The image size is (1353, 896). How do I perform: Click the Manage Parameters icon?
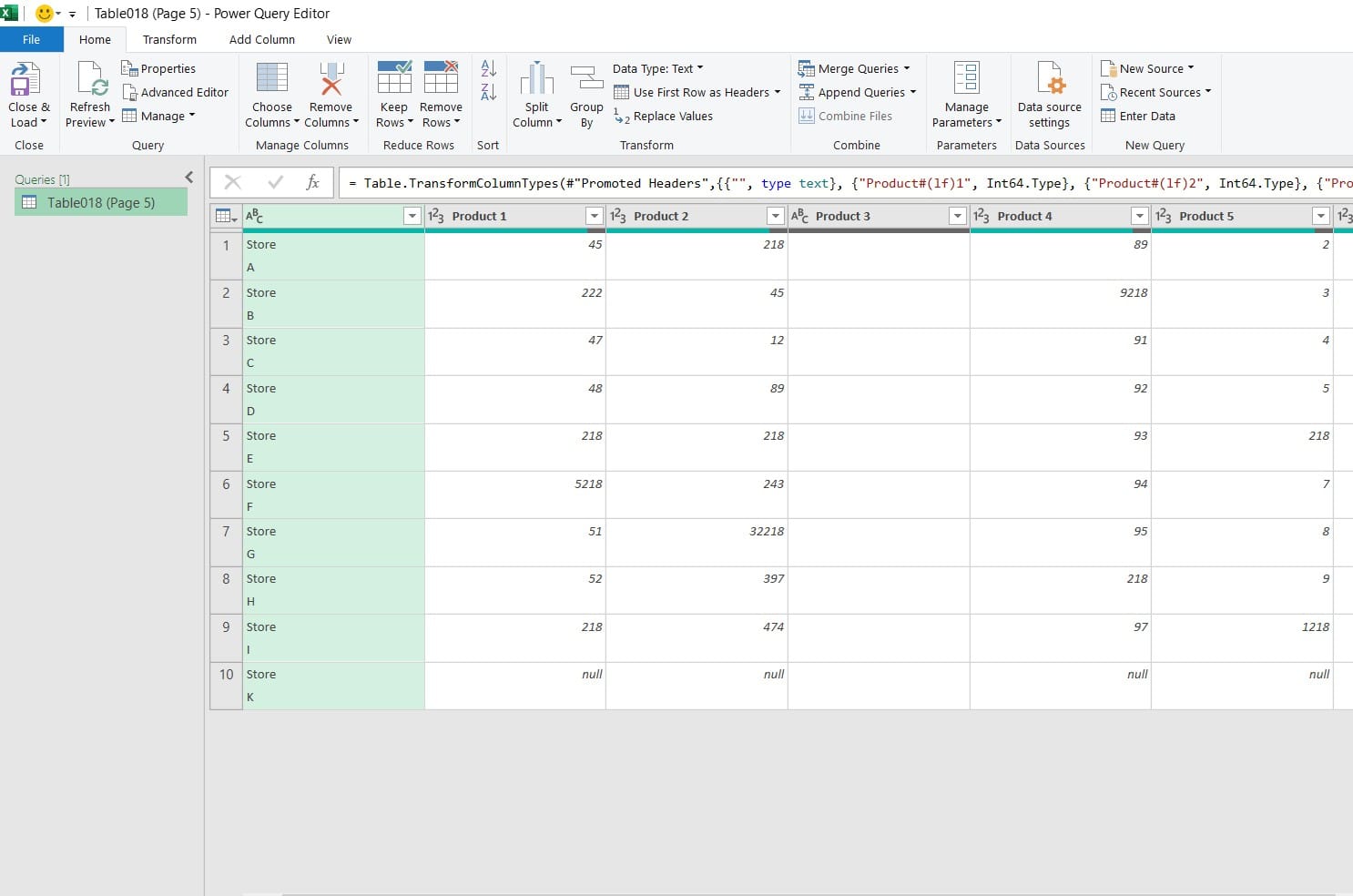pyautogui.click(x=966, y=78)
